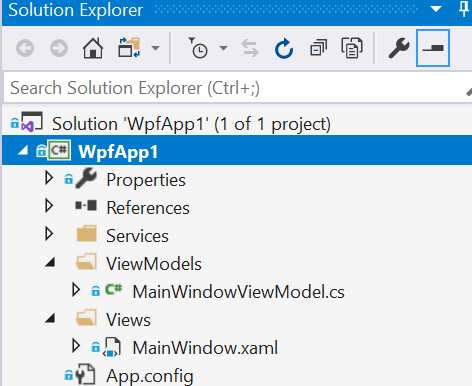This screenshot has height=386, width=472.
Task: Click the Services folder icon
Action: click(x=86, y=234)
